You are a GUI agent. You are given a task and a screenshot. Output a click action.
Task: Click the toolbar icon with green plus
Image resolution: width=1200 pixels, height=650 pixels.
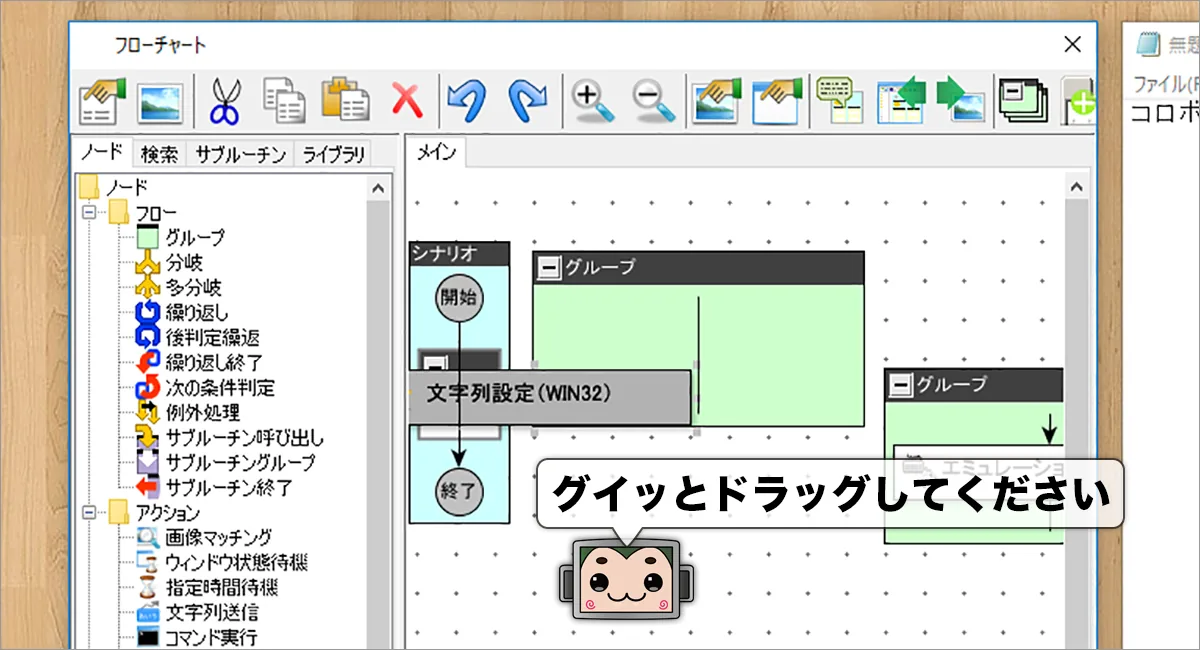tap(1078, 100)
